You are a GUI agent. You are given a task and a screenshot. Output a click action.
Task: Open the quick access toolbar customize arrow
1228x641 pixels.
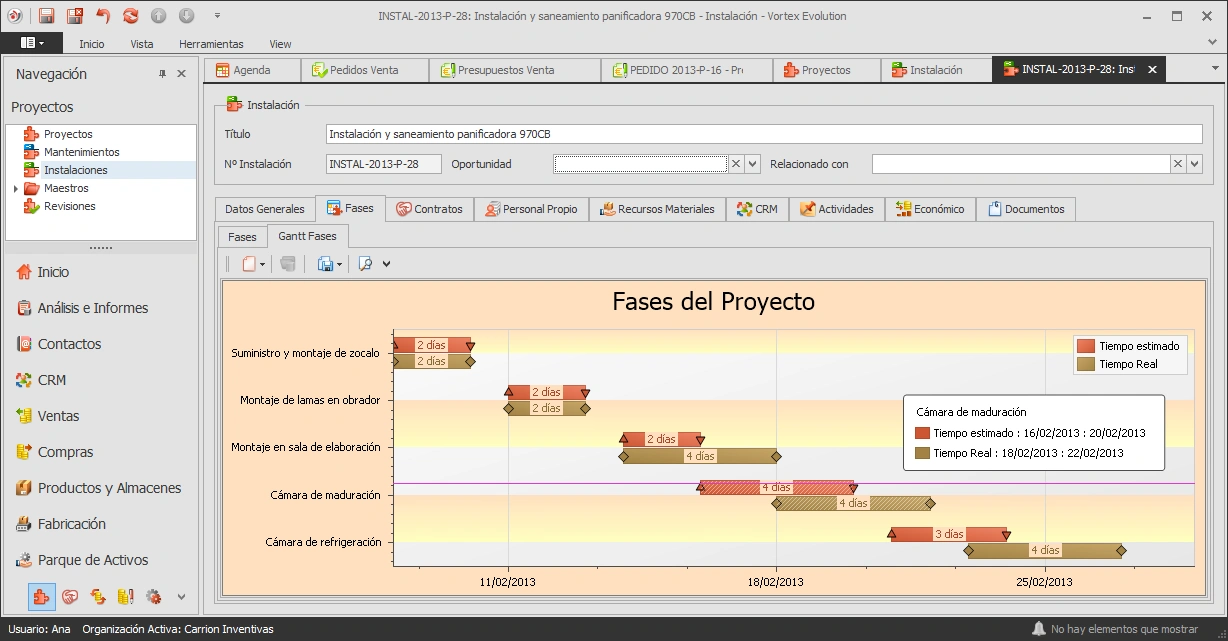point(218,16)
